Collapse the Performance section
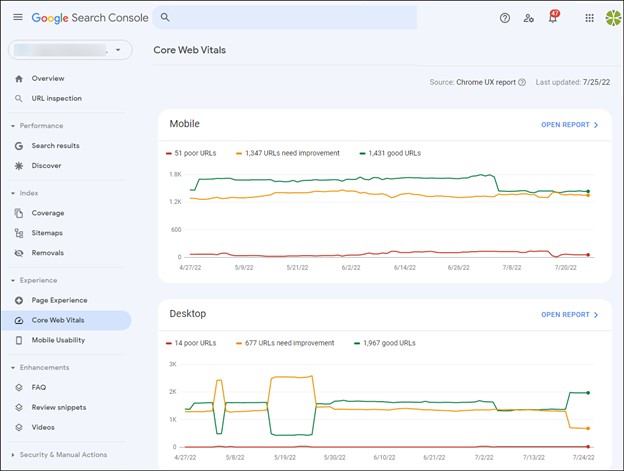 coord(13,126)
